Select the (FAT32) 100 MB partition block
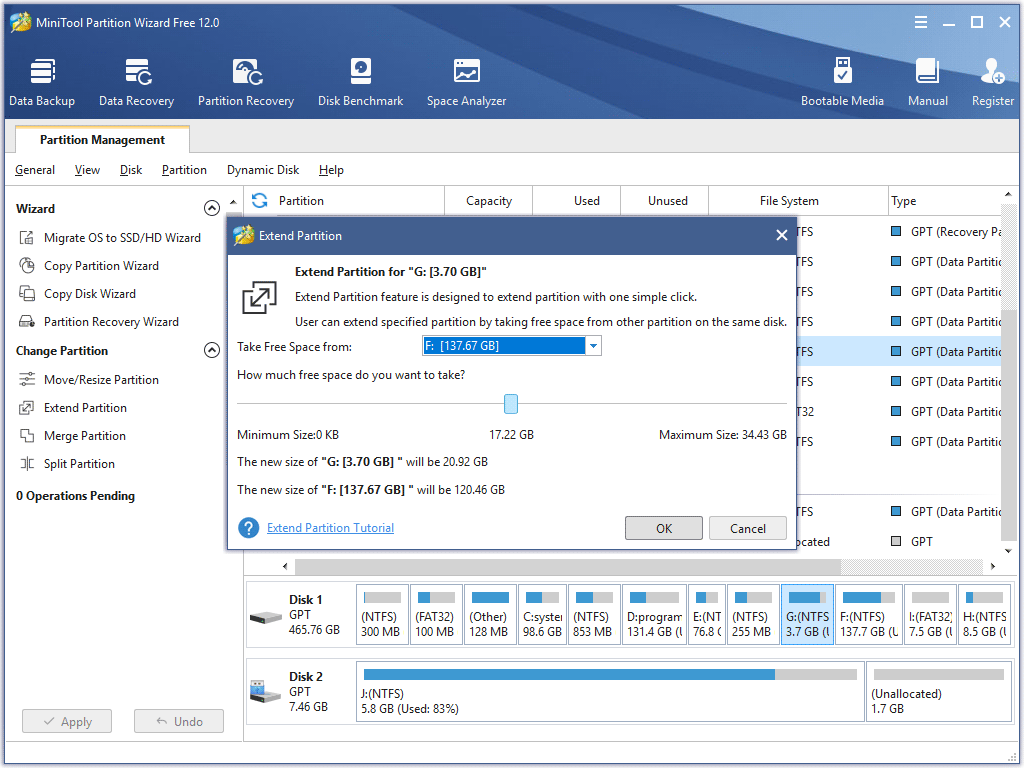The width and height of the screenshot is (1024, 768). [435, 615]
